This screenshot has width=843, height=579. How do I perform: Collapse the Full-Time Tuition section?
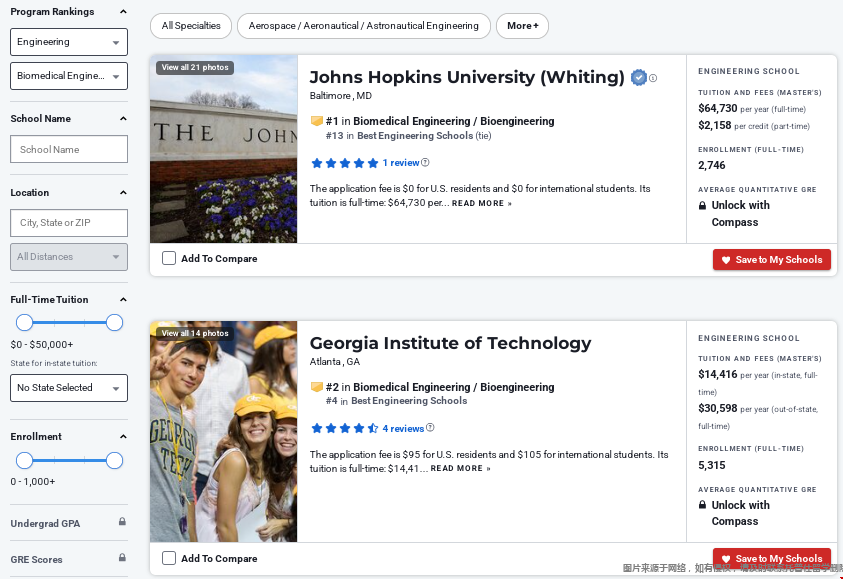point(123,299)
